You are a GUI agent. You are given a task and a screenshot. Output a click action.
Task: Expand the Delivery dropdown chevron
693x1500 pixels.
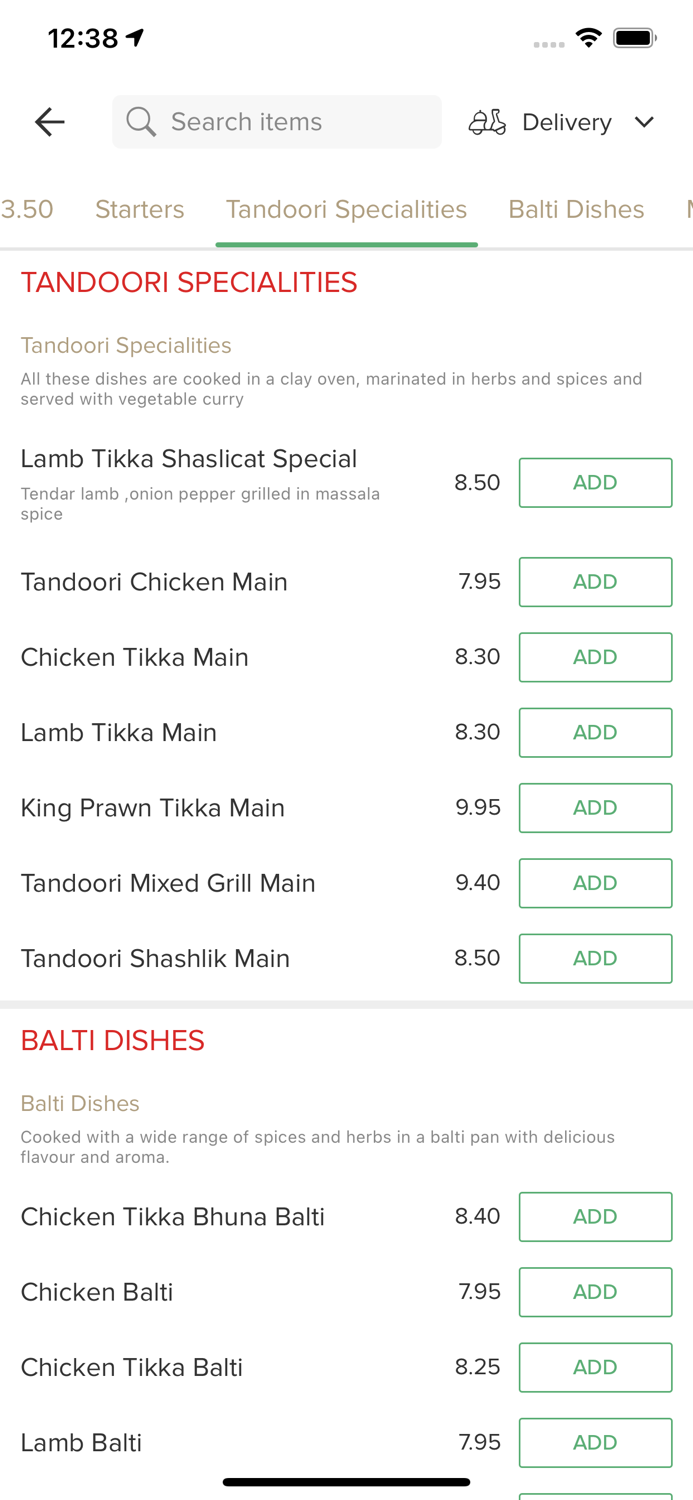click(644, 122)
